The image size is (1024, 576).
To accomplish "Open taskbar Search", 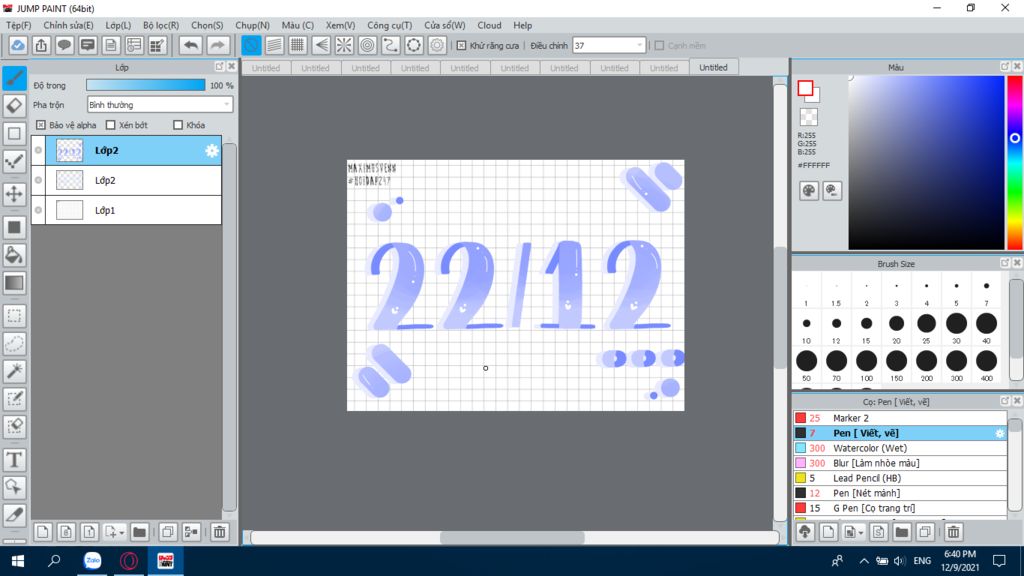I will 55,560.
